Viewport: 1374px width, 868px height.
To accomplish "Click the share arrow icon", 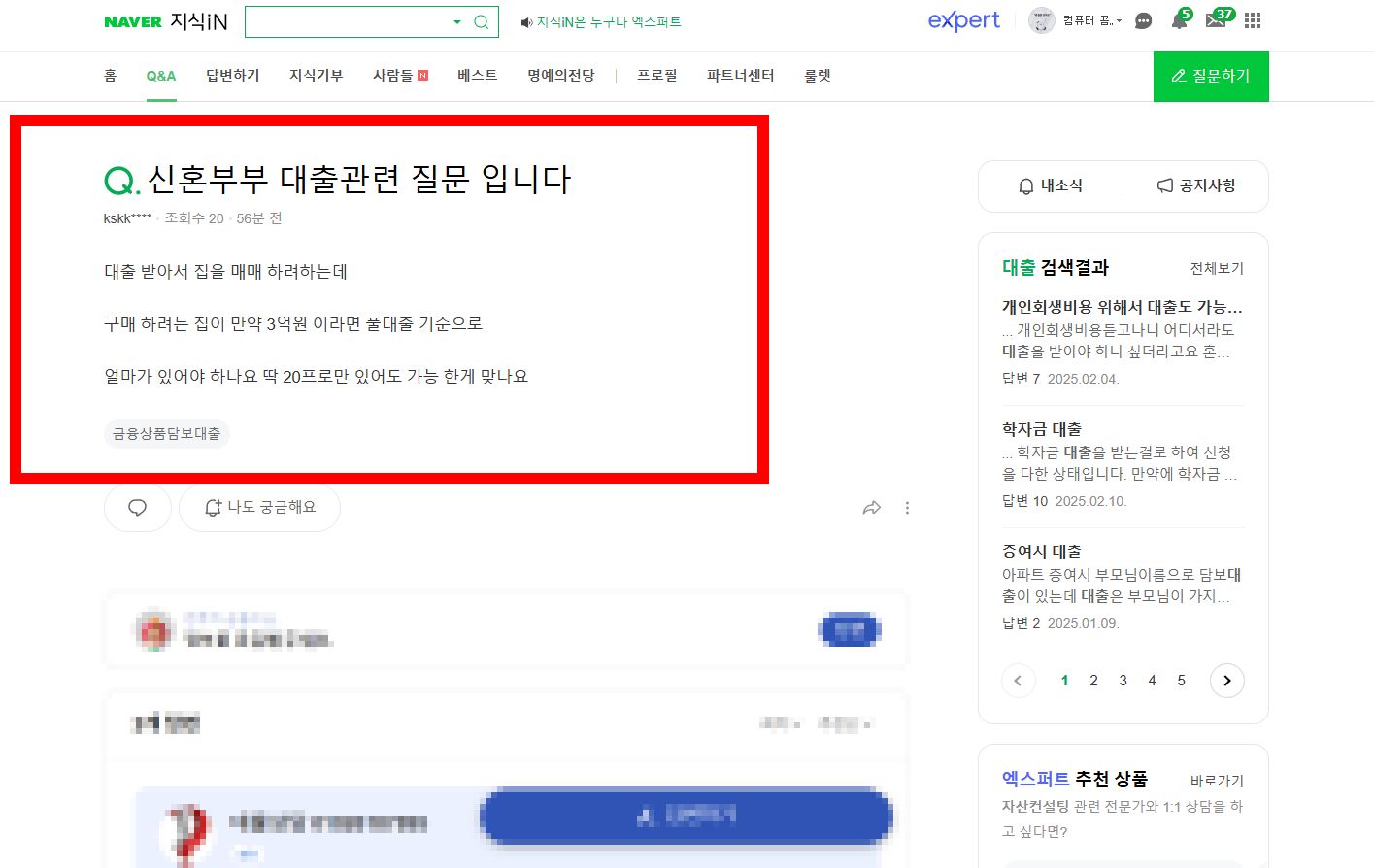I will [x=872, y=508].
